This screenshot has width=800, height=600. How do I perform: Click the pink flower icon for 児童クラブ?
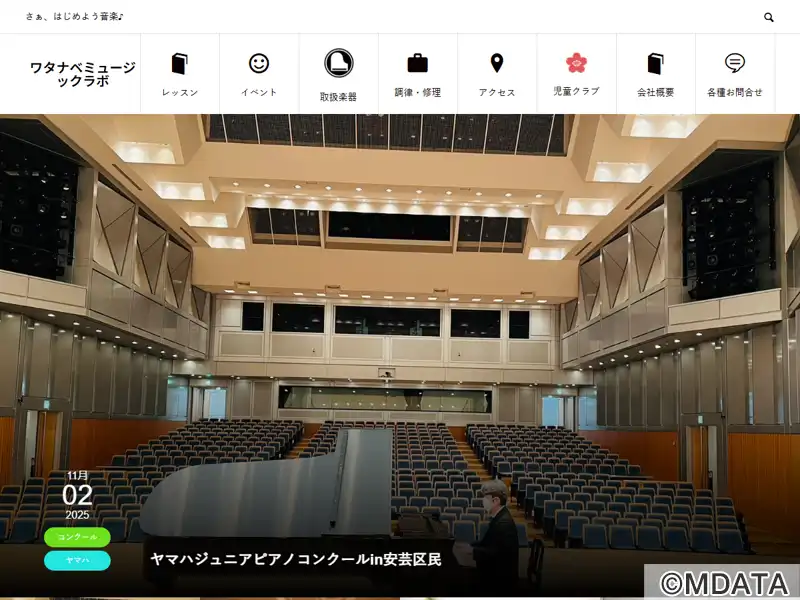tap(576, 63)
